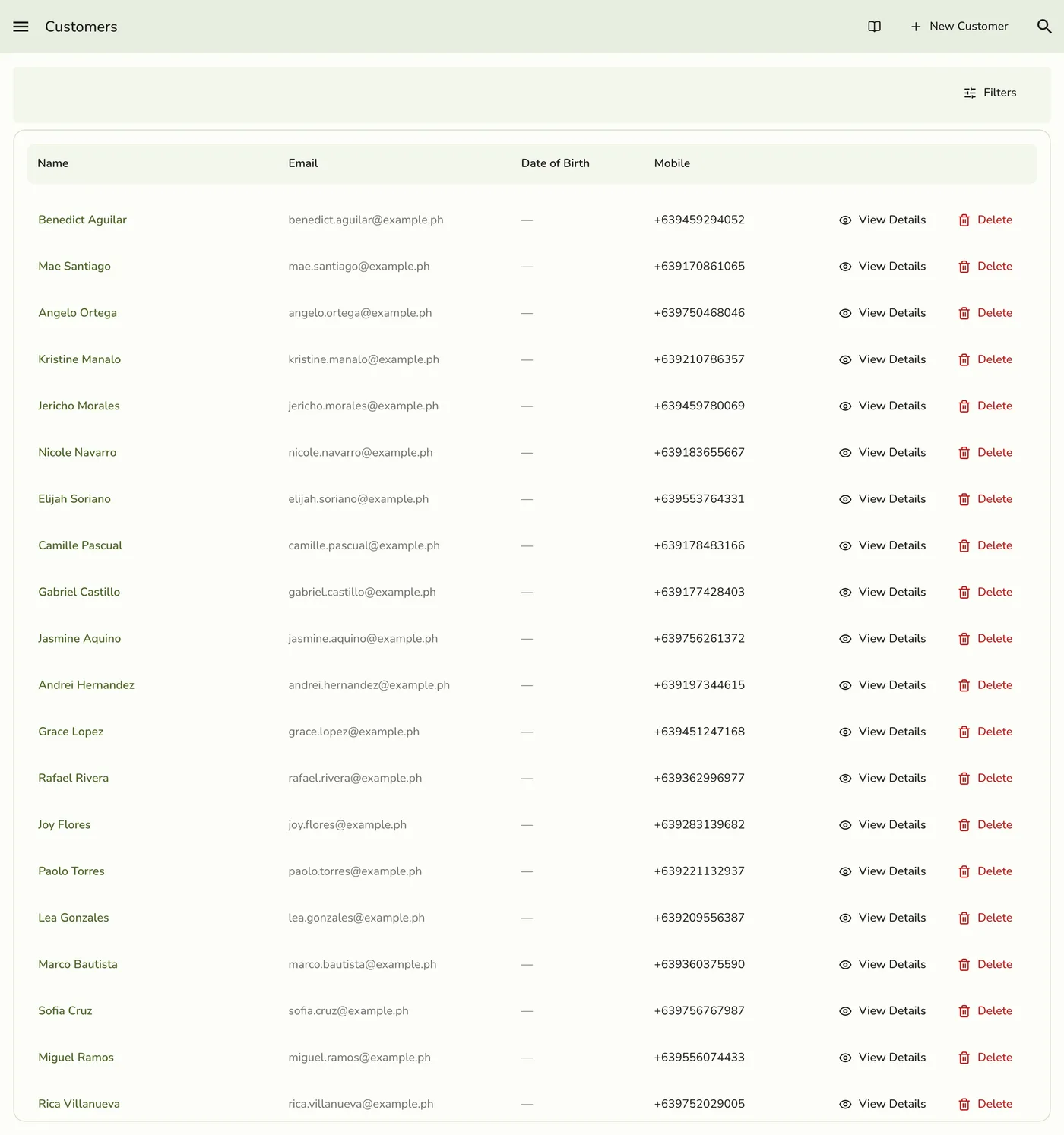Delete customer Paolo Torres
This screenshot has width=1064, height=1135.
[x=985, y=871]
